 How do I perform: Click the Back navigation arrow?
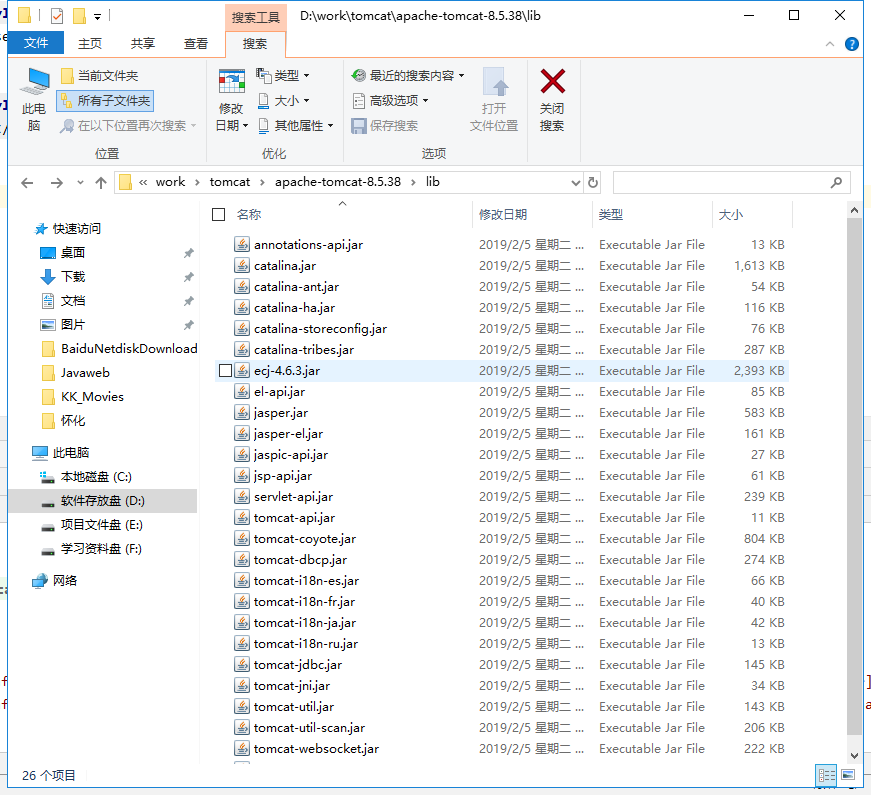coord(27,183)
